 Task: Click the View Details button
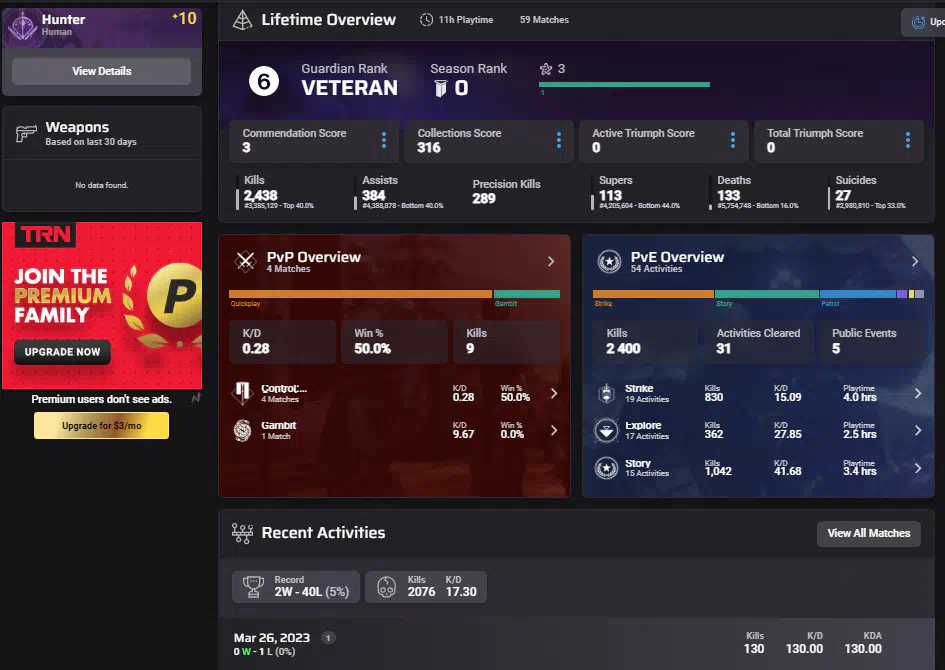pos(101,71)
